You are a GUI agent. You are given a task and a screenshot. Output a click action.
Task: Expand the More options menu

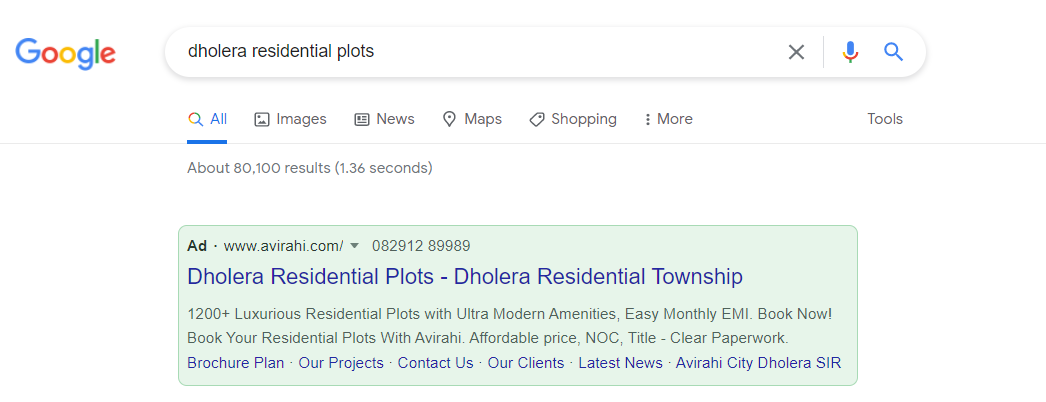[x=668, y=119]
